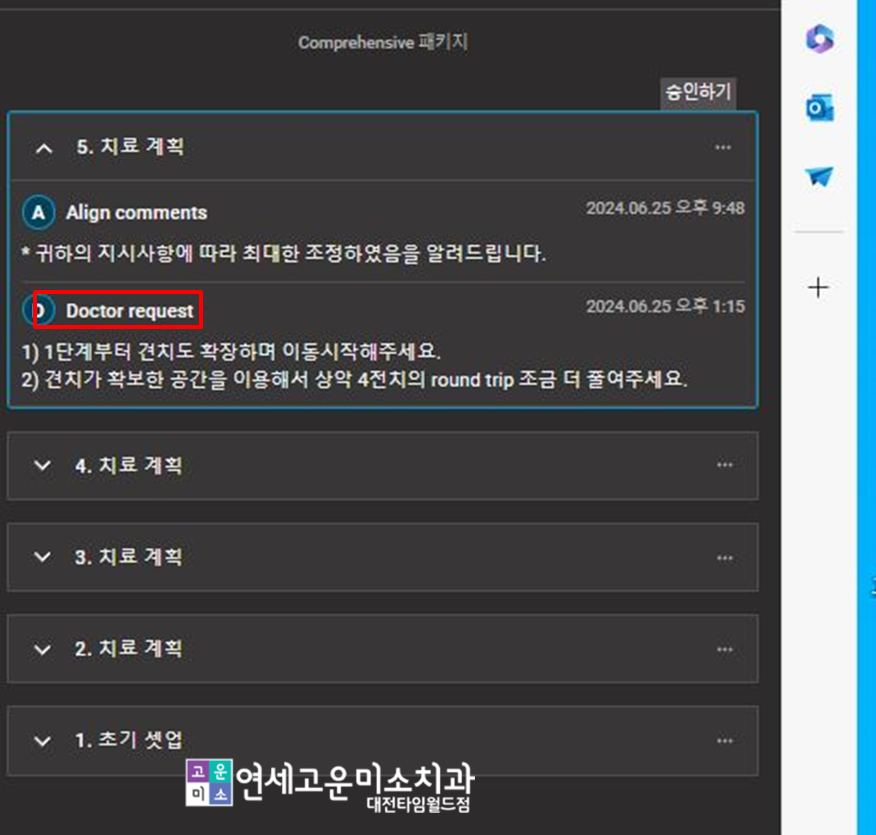Open more options for 5. 치료 계획
The height and width of the screenshot is (835, 876).
click(723, 147)
